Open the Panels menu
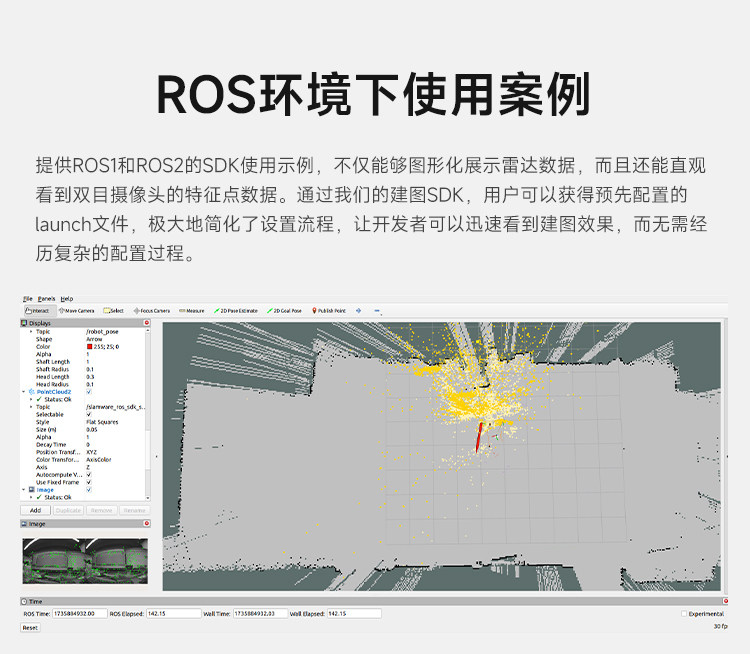The width and height of the screenshot is (750, 654). 46,299
